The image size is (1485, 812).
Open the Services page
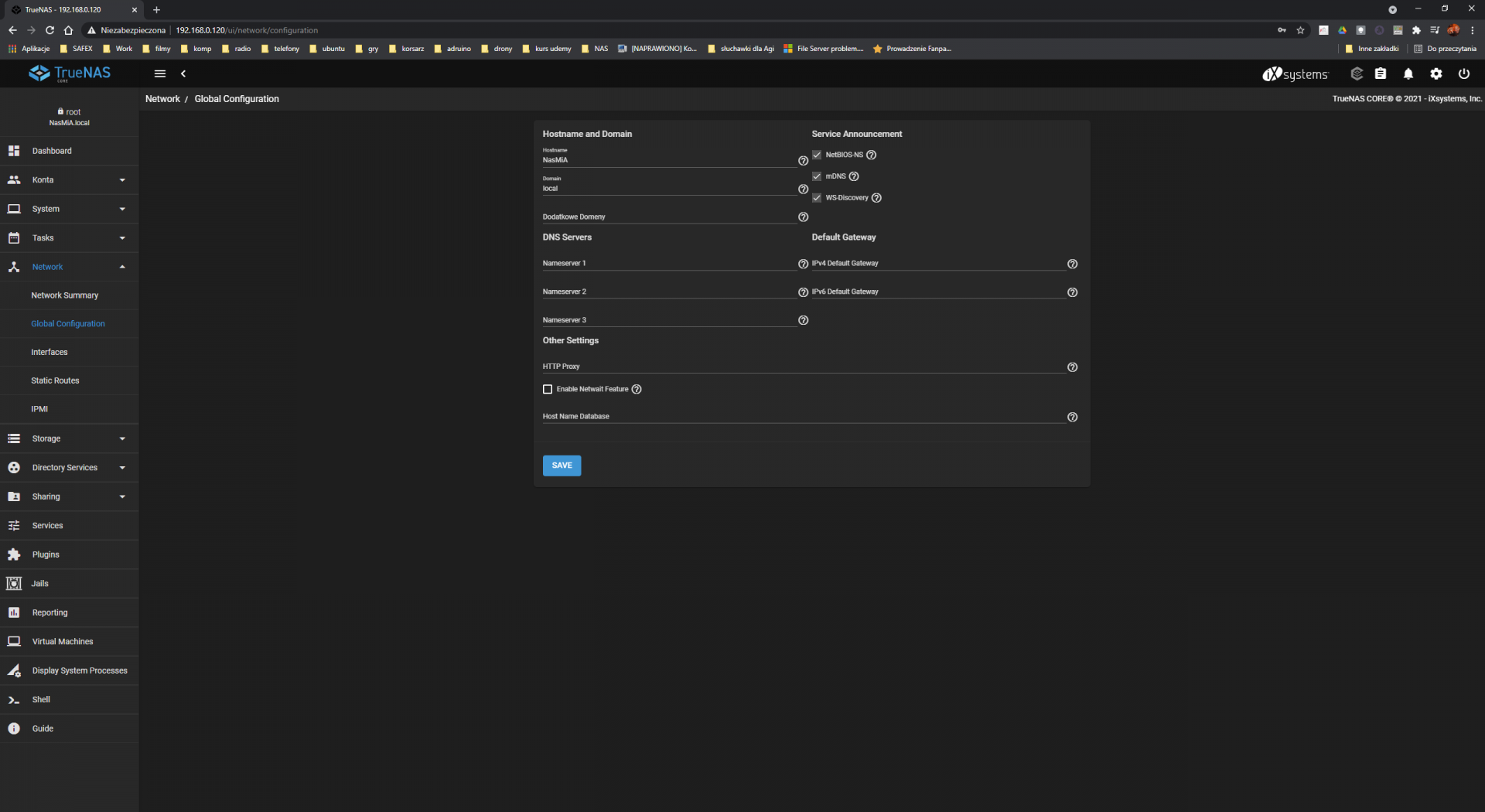70,526
